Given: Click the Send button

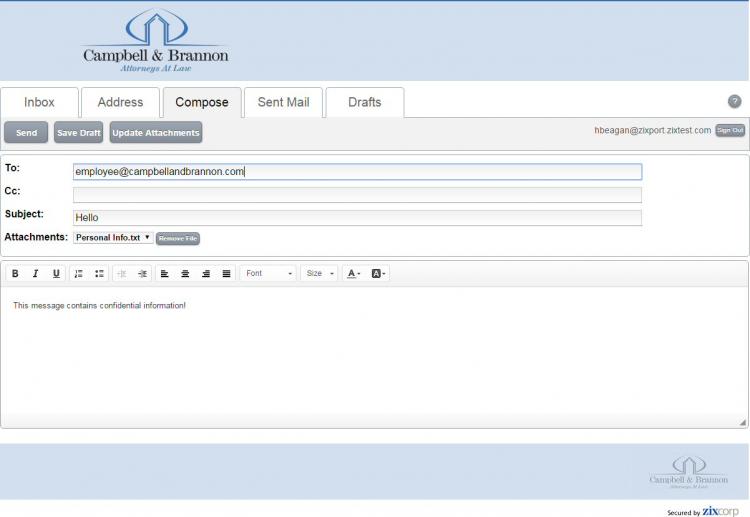Looking at the screenshot, I should tap(26, 133).
